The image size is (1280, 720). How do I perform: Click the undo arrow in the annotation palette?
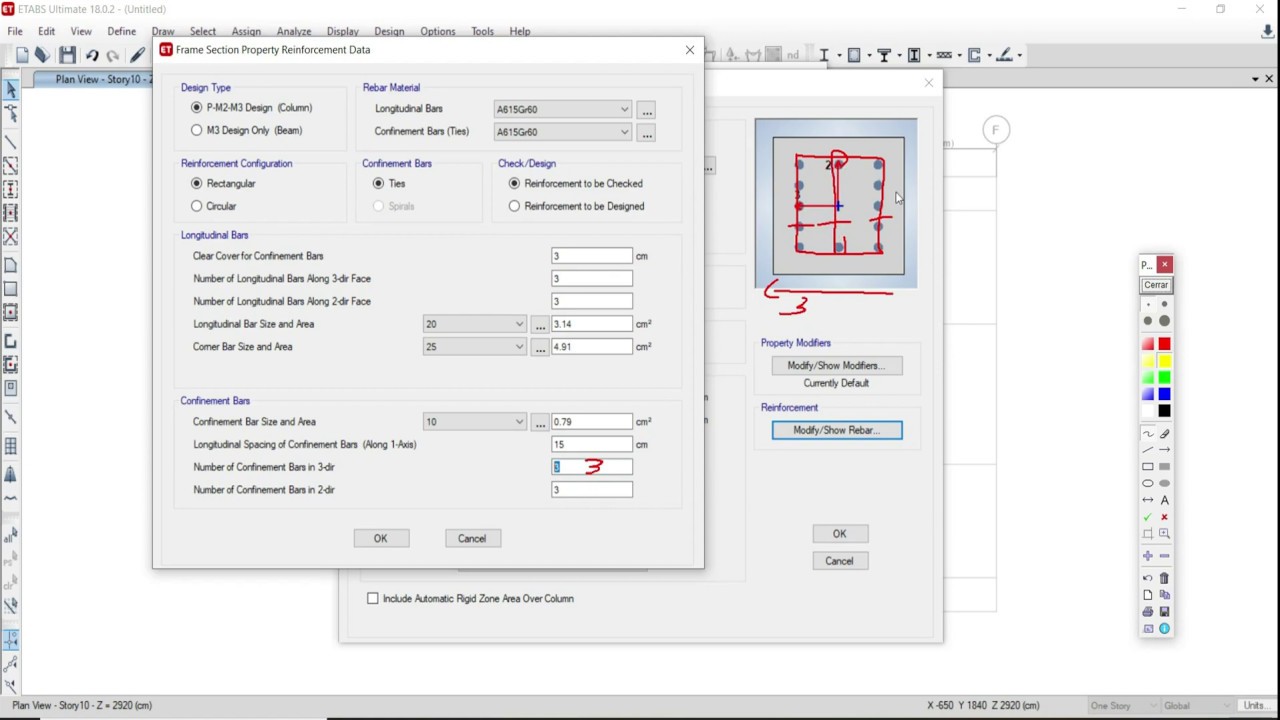click(x=1147, y=578)
